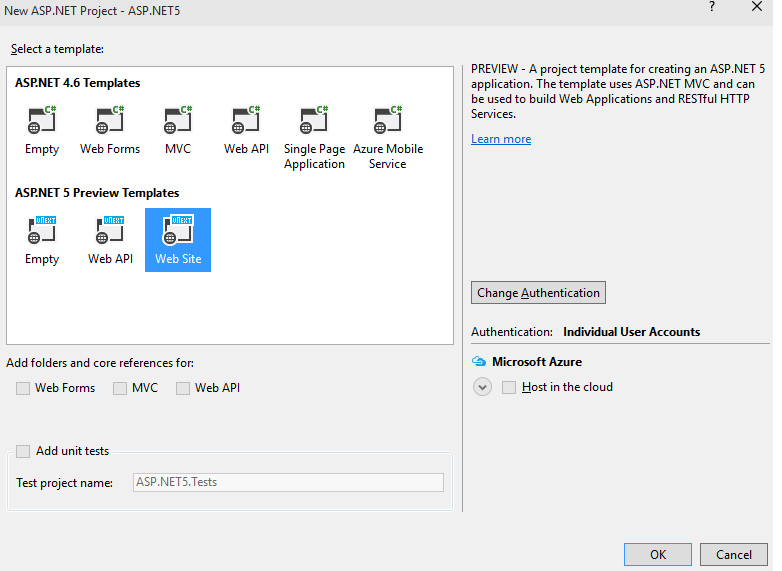The width and height of the screenshot is (782, 571).
Task: Choose the highlighted Web Site template
Action: pos(178,240)
